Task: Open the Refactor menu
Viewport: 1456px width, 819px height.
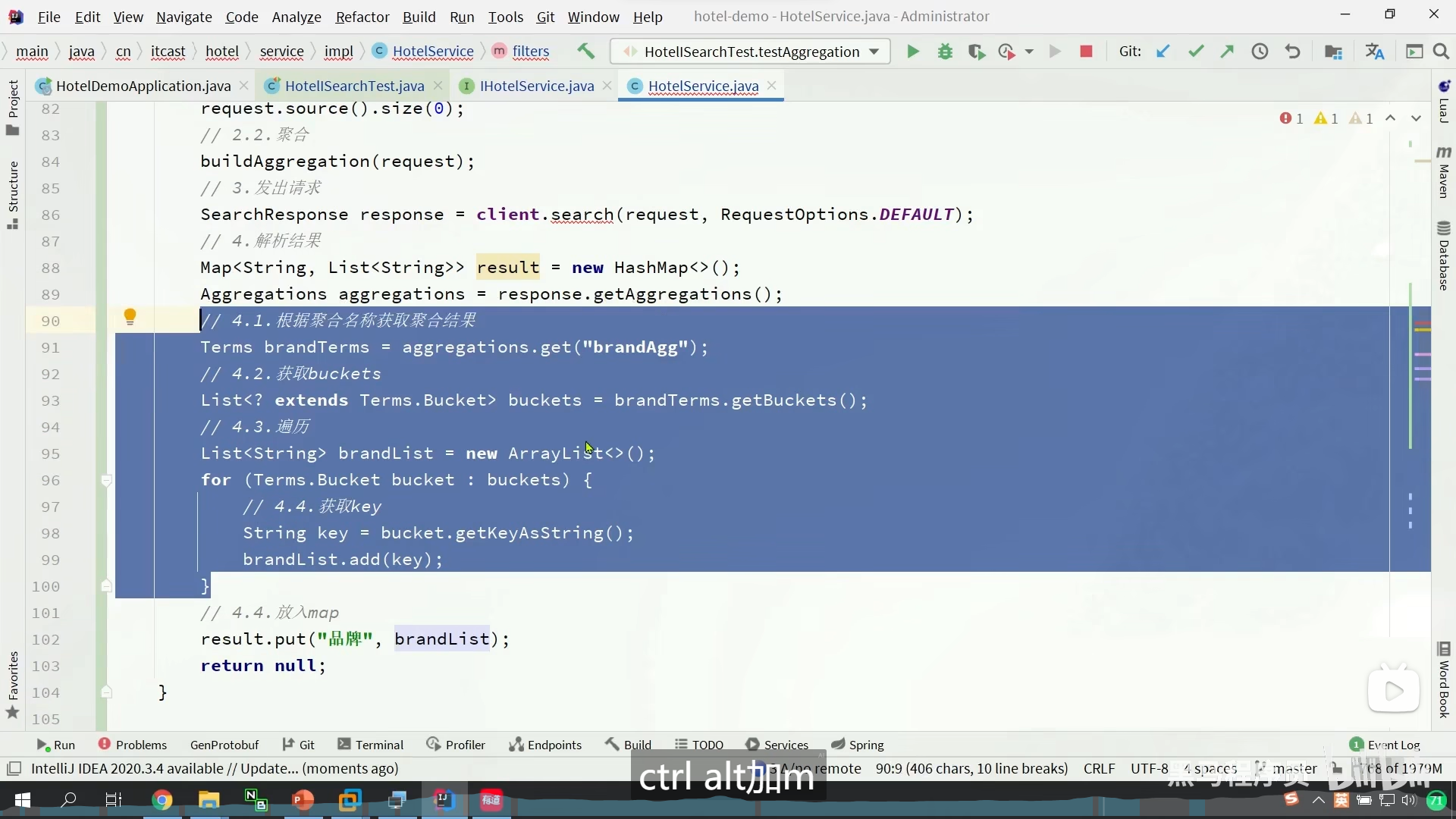Action: 362,17
